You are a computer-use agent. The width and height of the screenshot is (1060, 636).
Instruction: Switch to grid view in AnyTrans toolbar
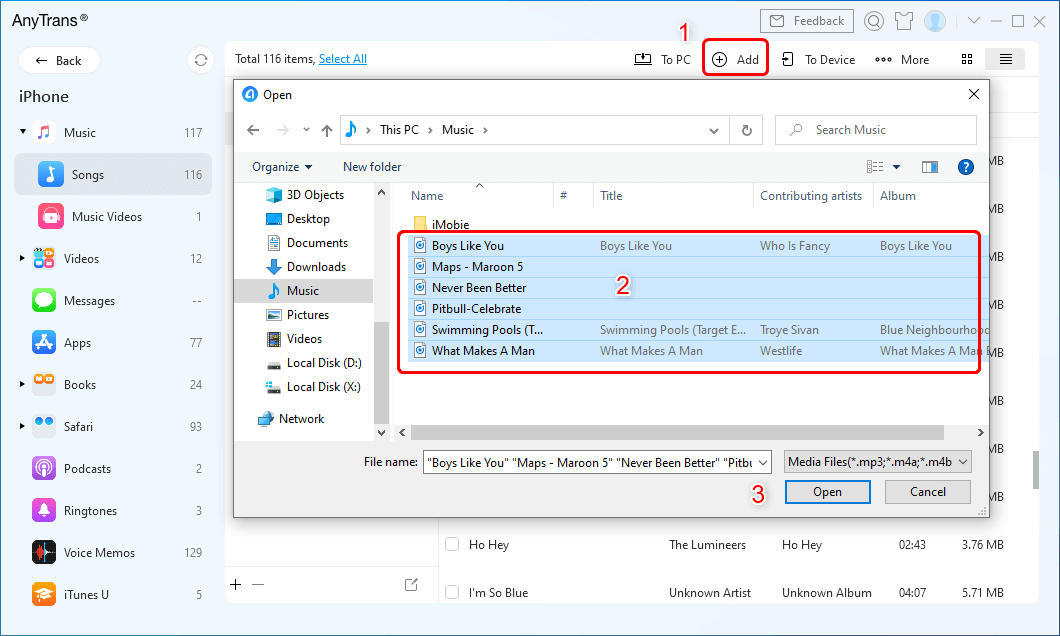point(967,60)
